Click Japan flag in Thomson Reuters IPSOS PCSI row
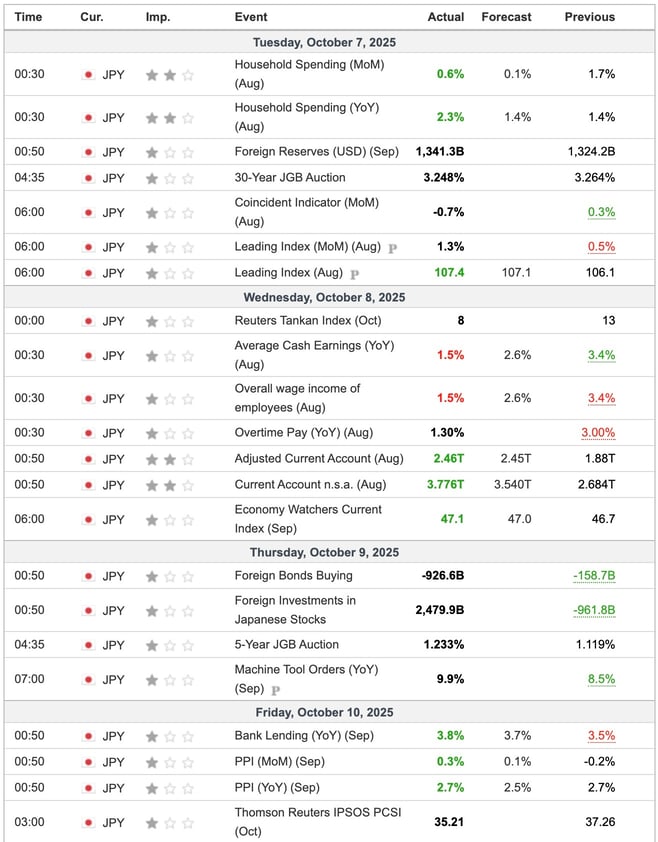 [x=88, y=822]
